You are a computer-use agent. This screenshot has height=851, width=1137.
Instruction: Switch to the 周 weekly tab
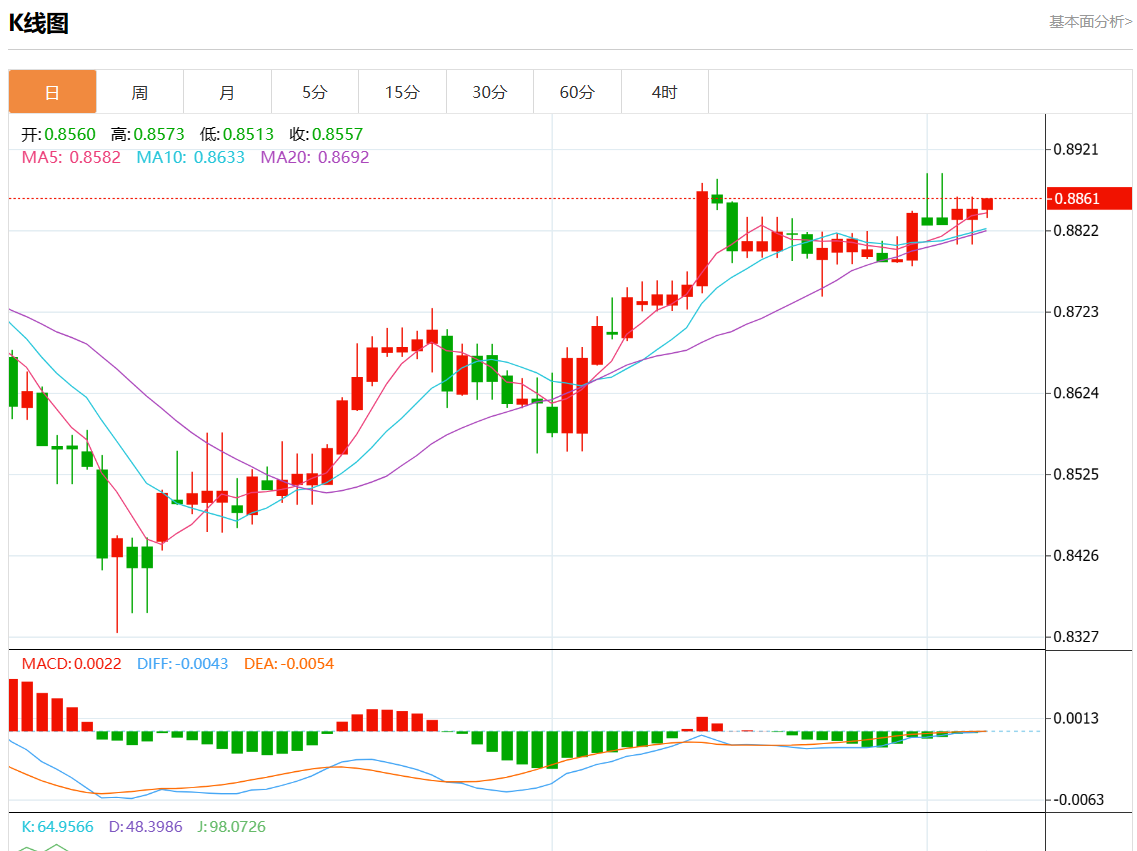[140, 92]
